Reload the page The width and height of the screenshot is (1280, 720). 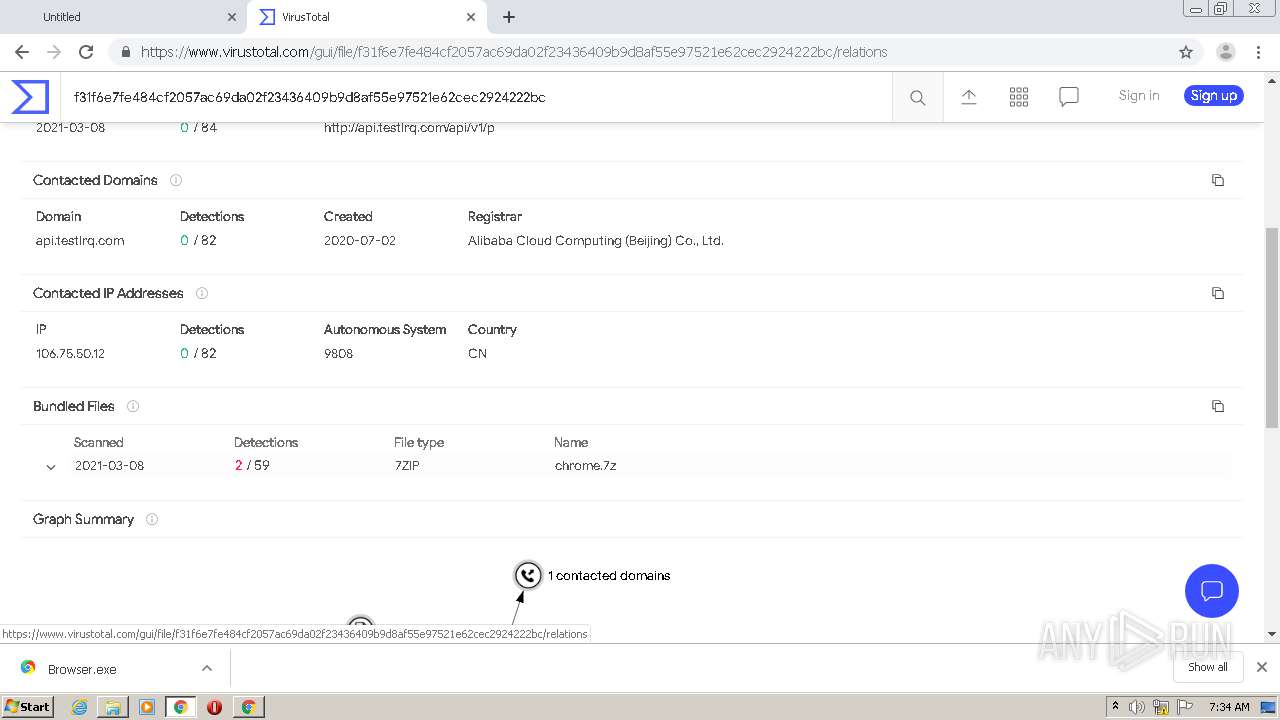[x=86, y=52]
